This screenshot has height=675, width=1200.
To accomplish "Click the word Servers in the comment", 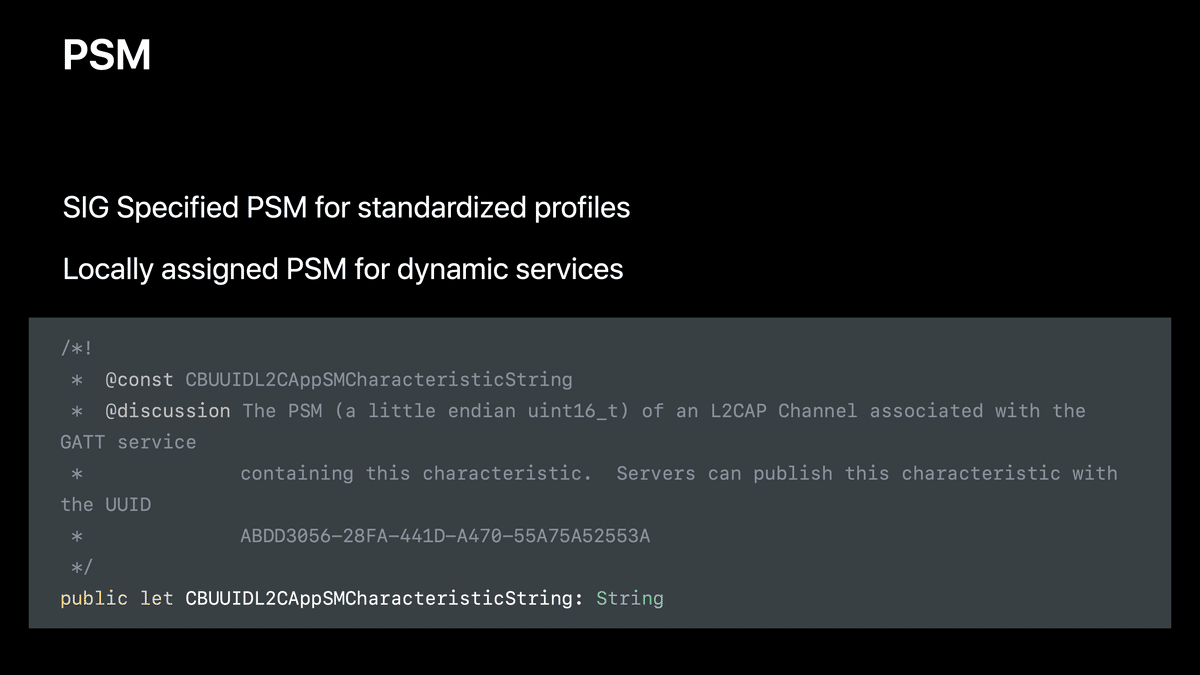I will pyautogui.click(x=657, y=473).
